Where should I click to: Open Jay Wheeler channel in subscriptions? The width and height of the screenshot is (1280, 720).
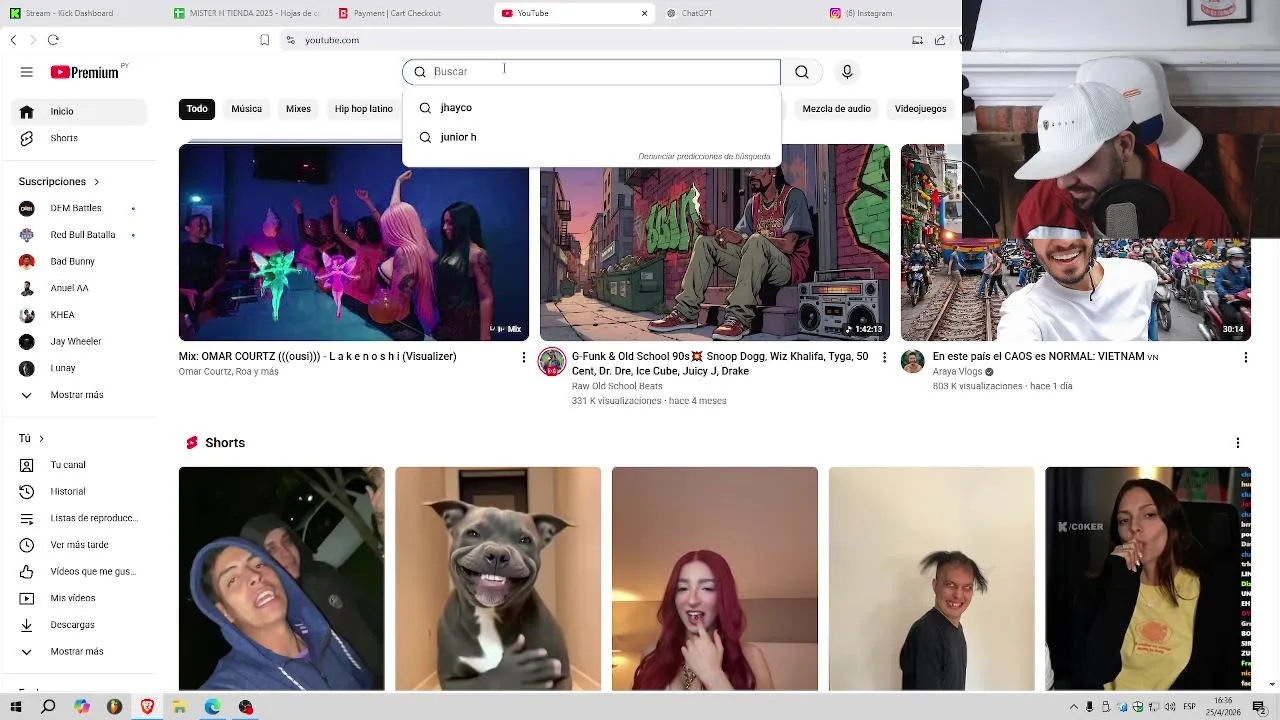pos(78,341)
